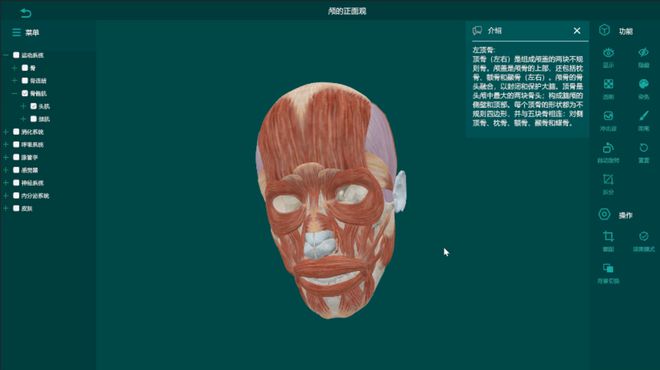This screenshot has height=370, width=660.
Task: Select the brush tool icon
Action: tap(644, 116)
